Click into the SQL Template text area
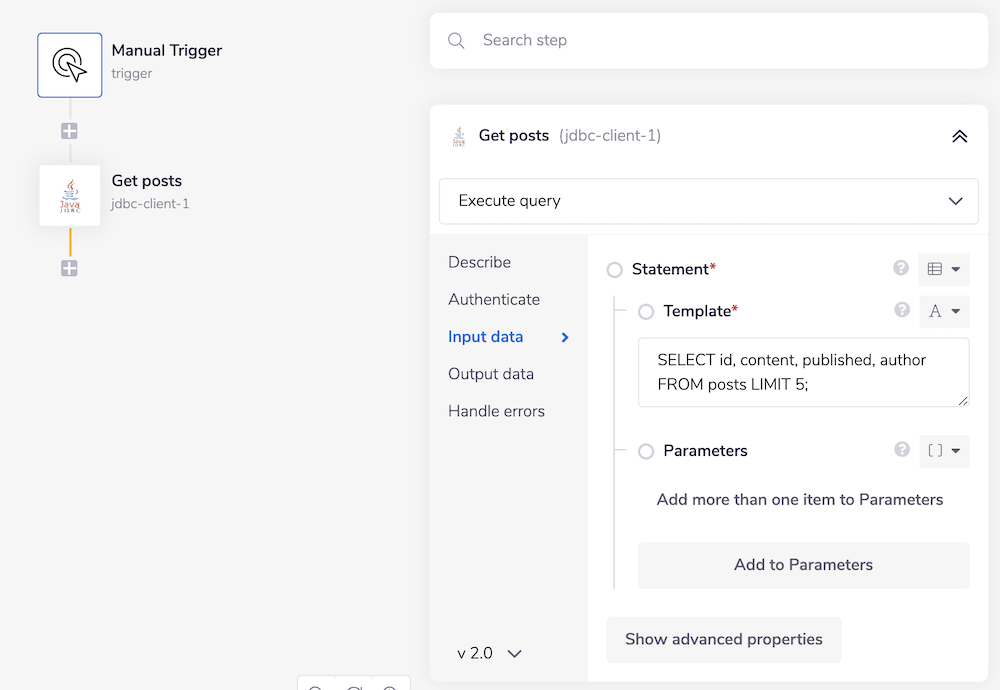 click(x=803, y=372)
